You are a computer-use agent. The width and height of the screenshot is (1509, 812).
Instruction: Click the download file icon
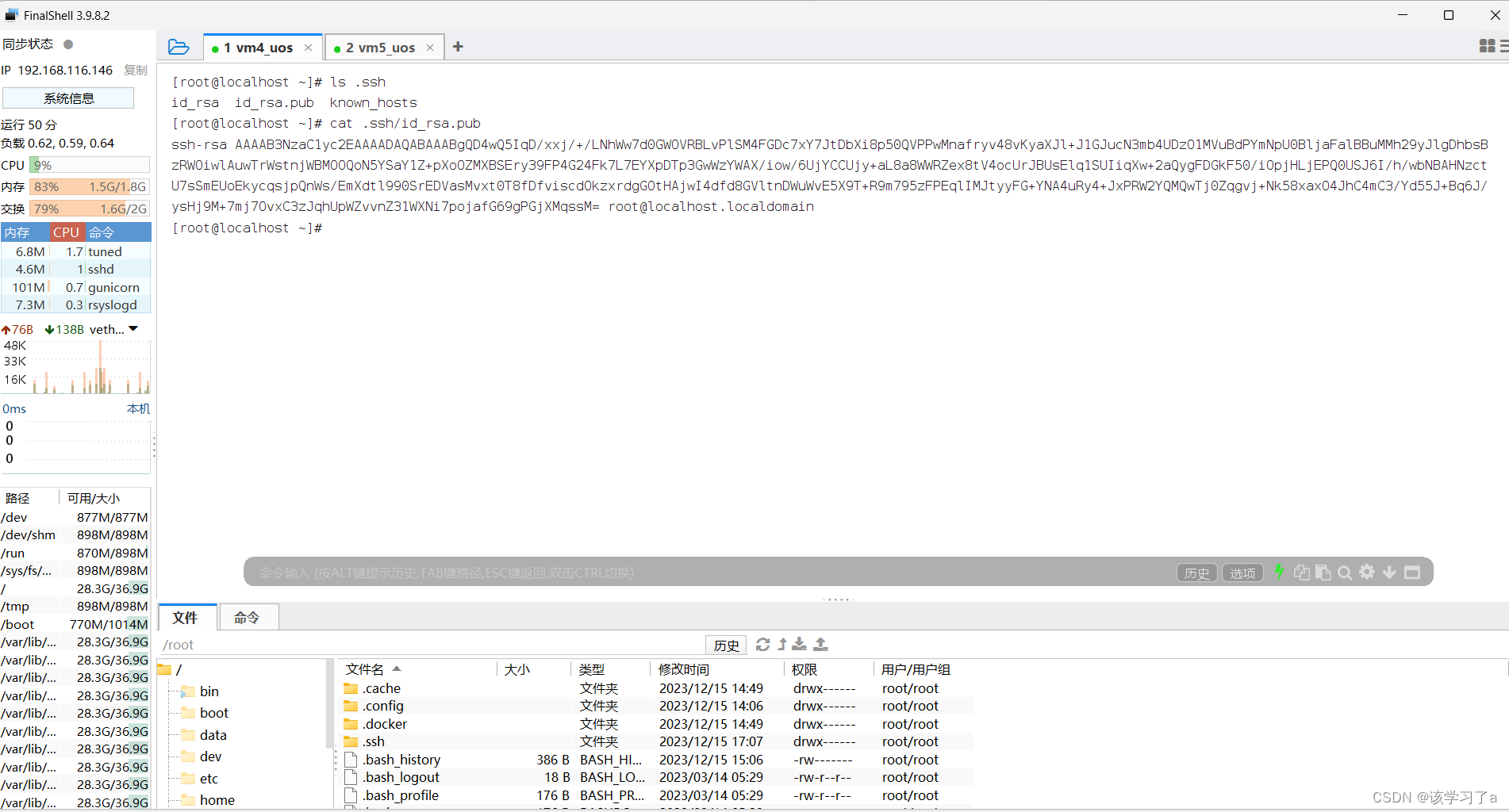(x=800, y=645)
